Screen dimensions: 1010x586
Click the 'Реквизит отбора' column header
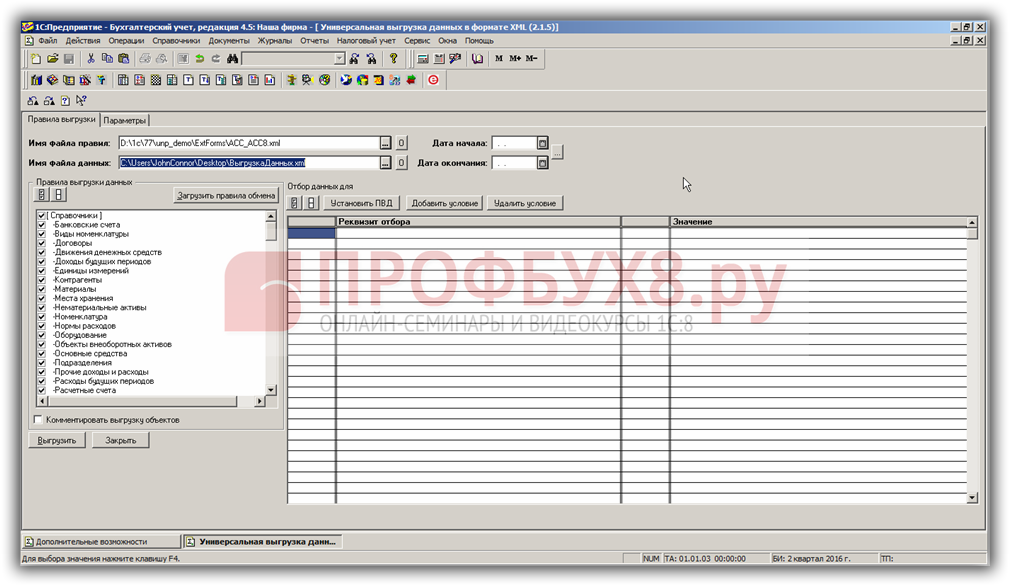[x=478, y=222]
